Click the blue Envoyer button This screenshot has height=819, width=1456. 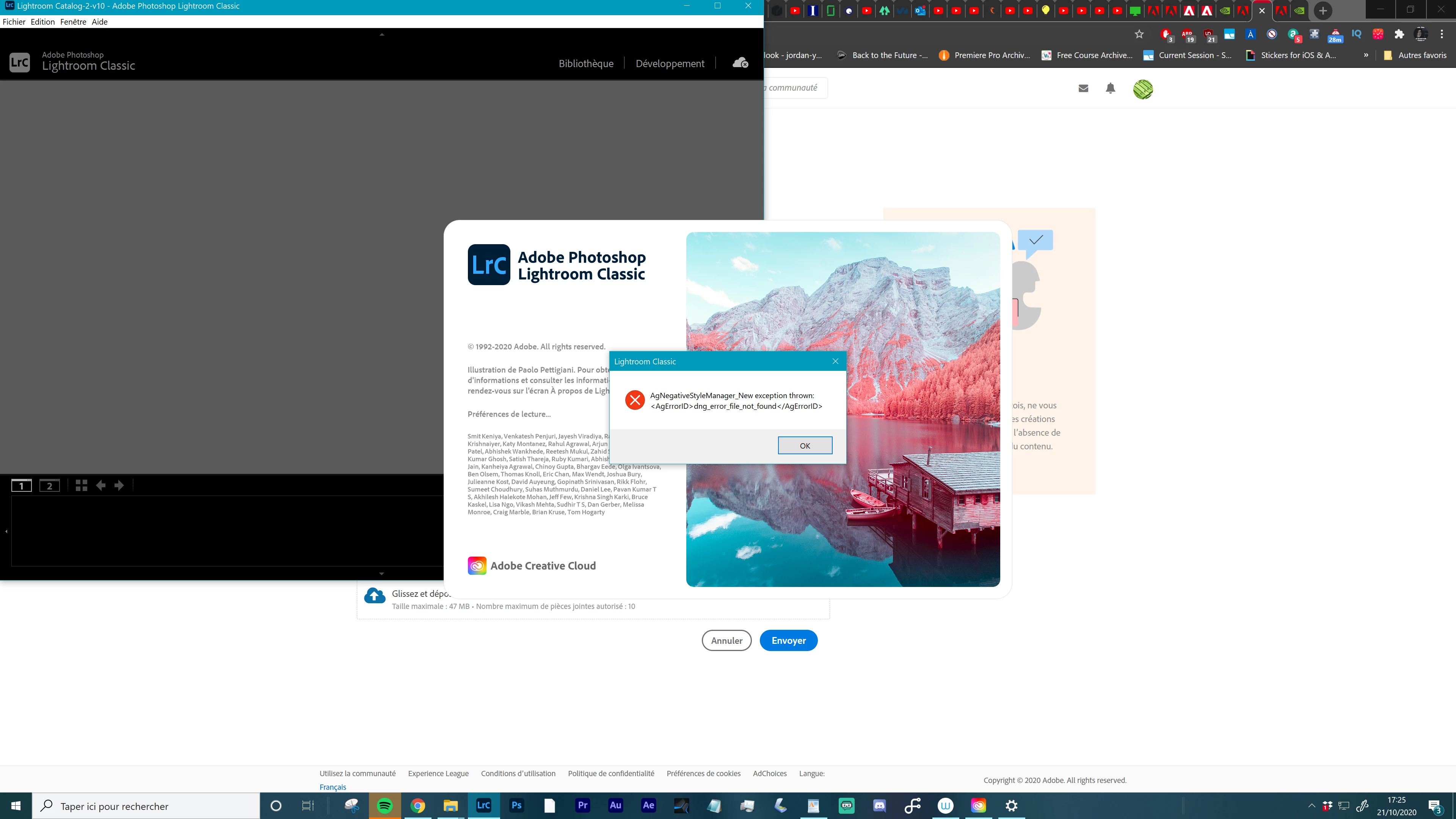789,640
